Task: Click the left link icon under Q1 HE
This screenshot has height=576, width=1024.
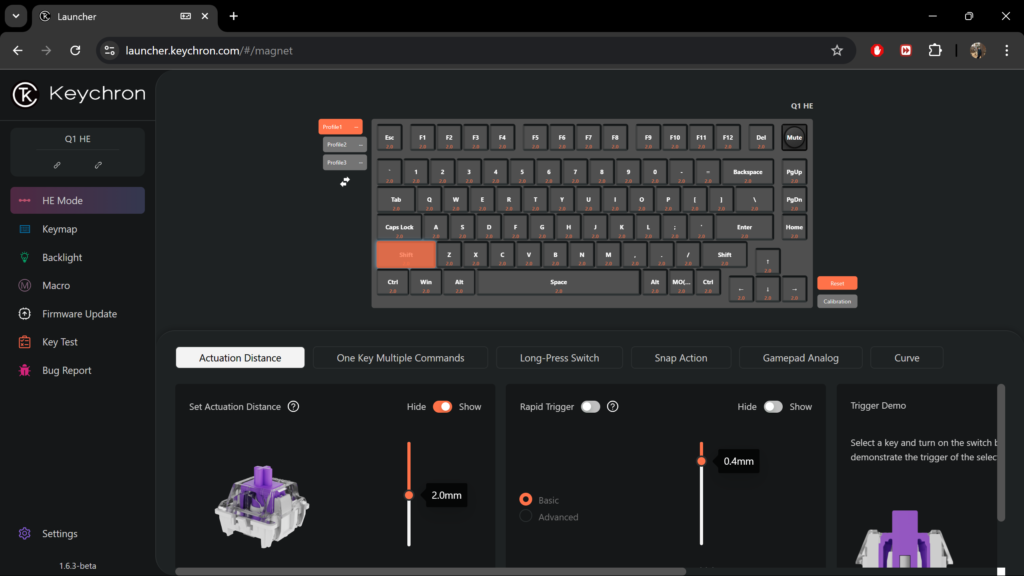Action: (57, 165)
